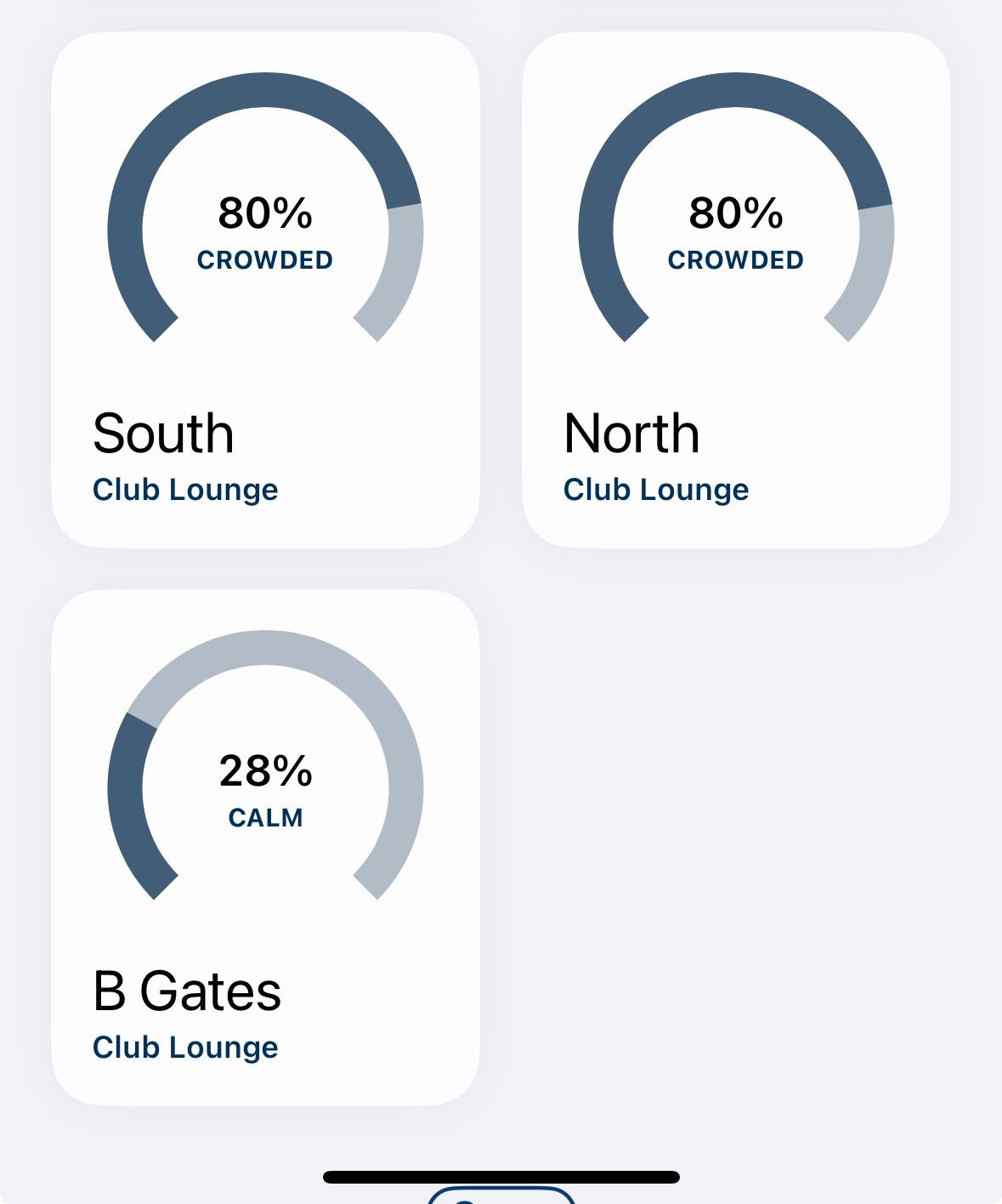
Task: Open the North lounge title
Action: [x=631, y=434]
